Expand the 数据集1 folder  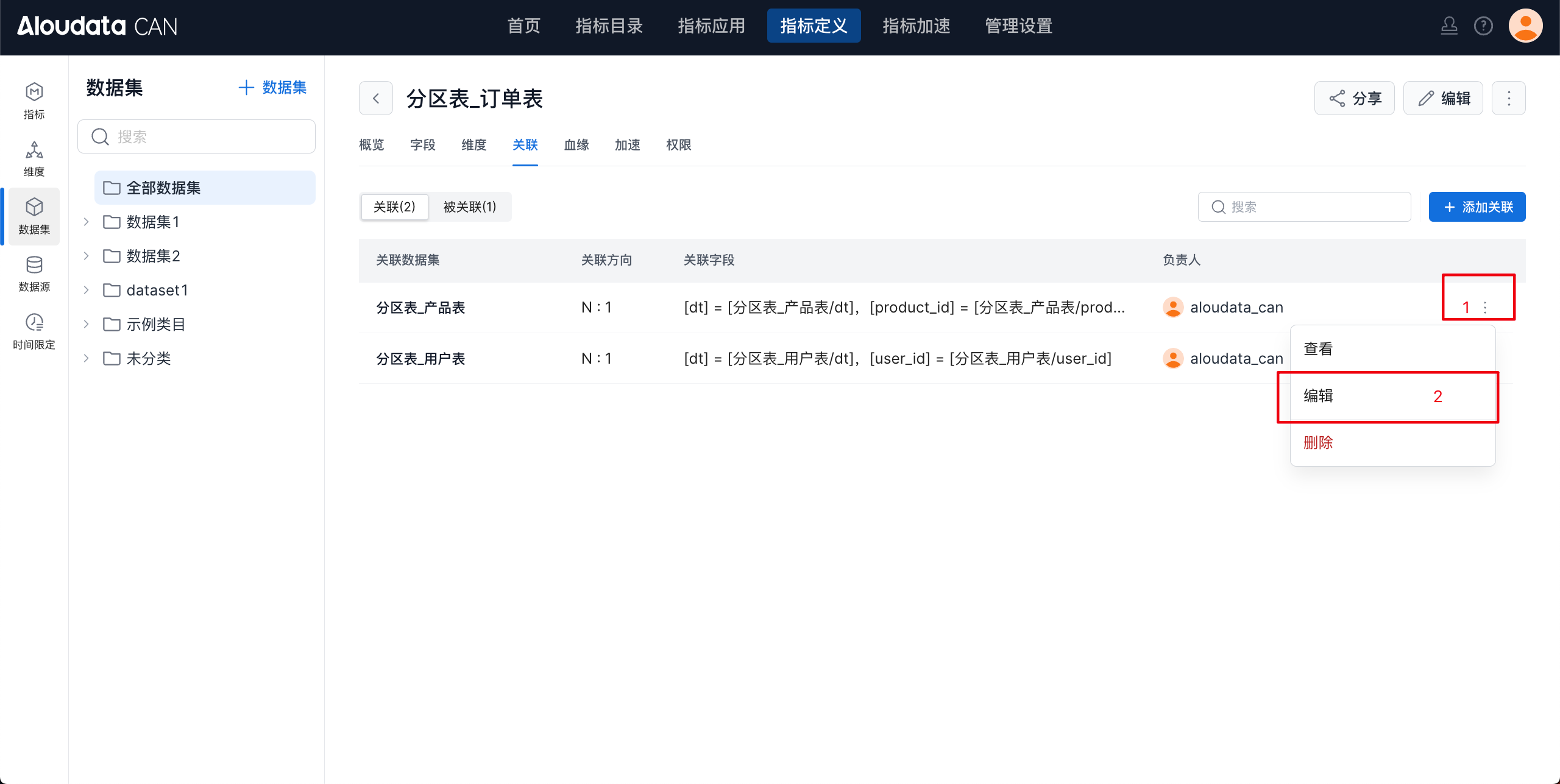[x=87, y=222]
